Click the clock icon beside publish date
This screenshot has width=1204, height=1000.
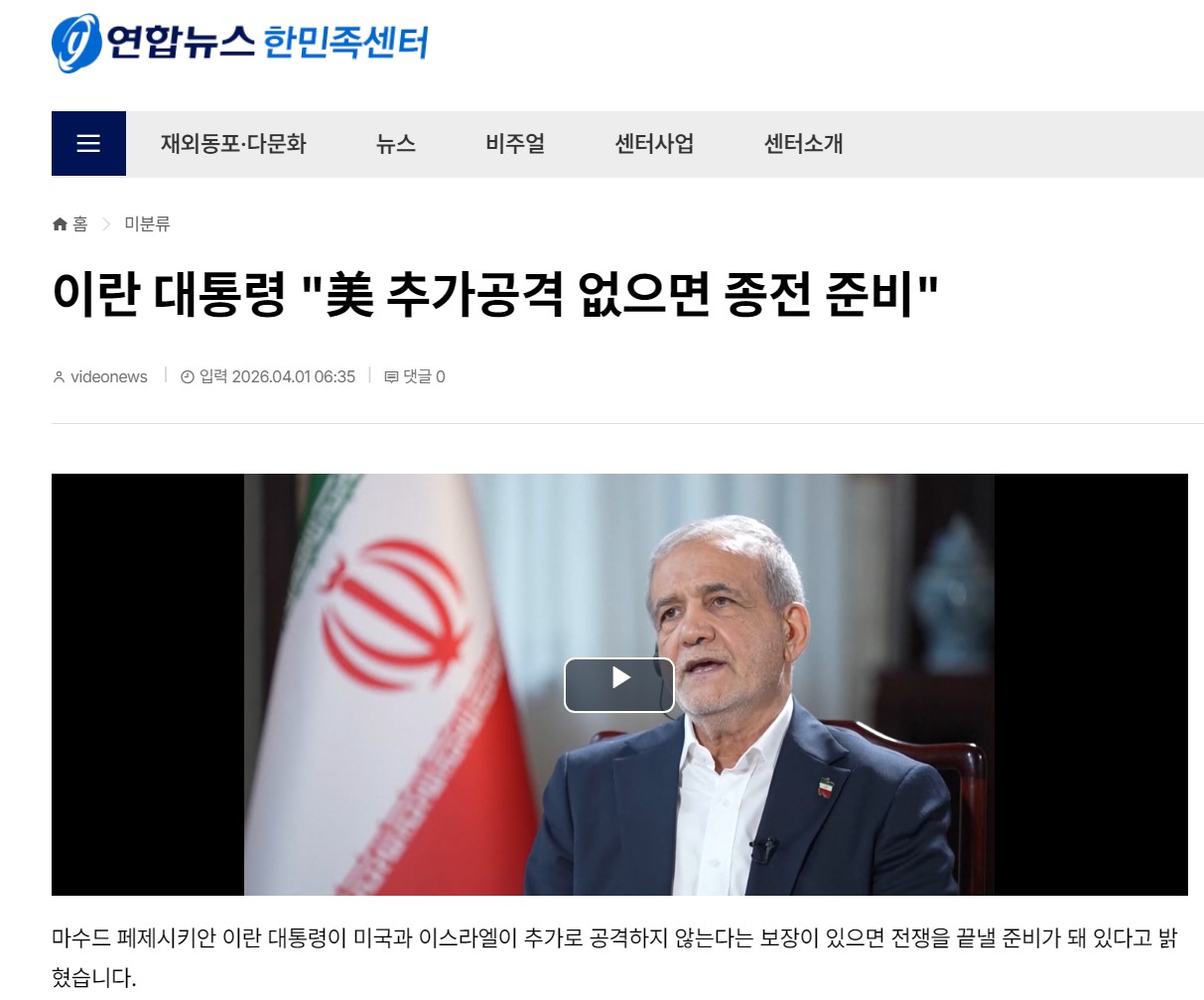point(187,377)
